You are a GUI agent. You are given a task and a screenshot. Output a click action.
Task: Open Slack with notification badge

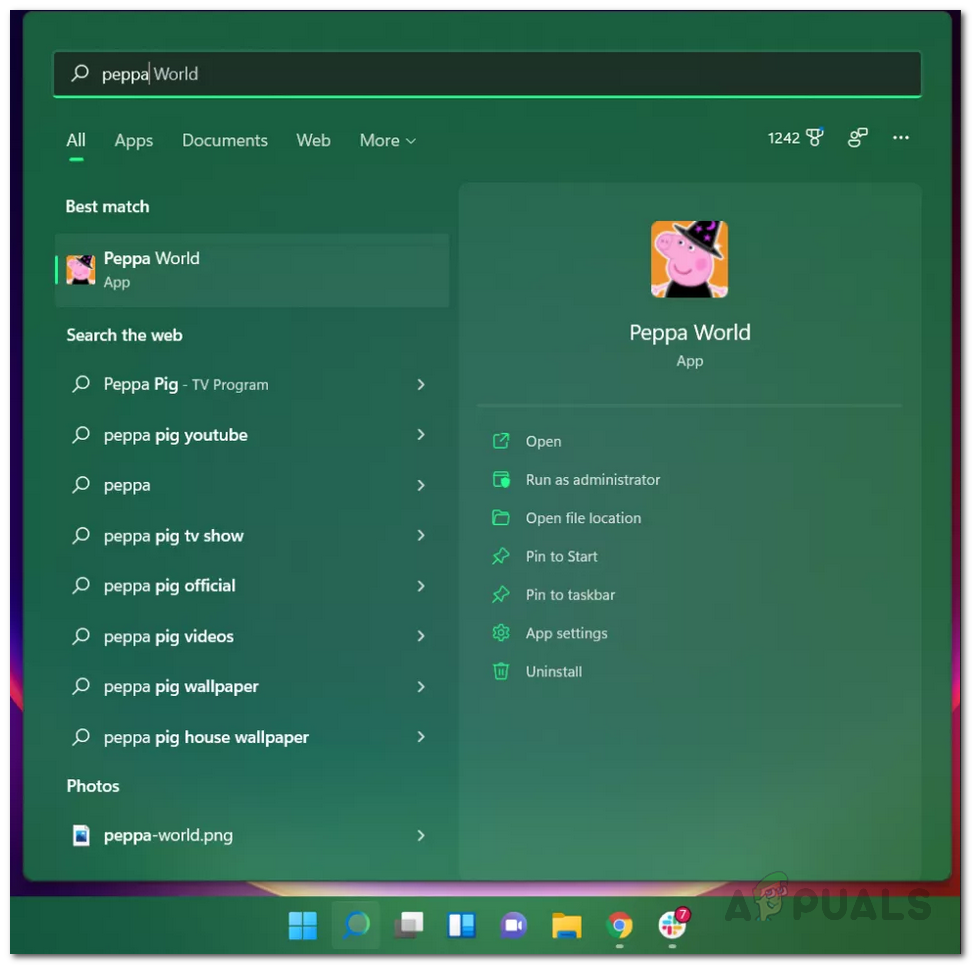(673, 924)
